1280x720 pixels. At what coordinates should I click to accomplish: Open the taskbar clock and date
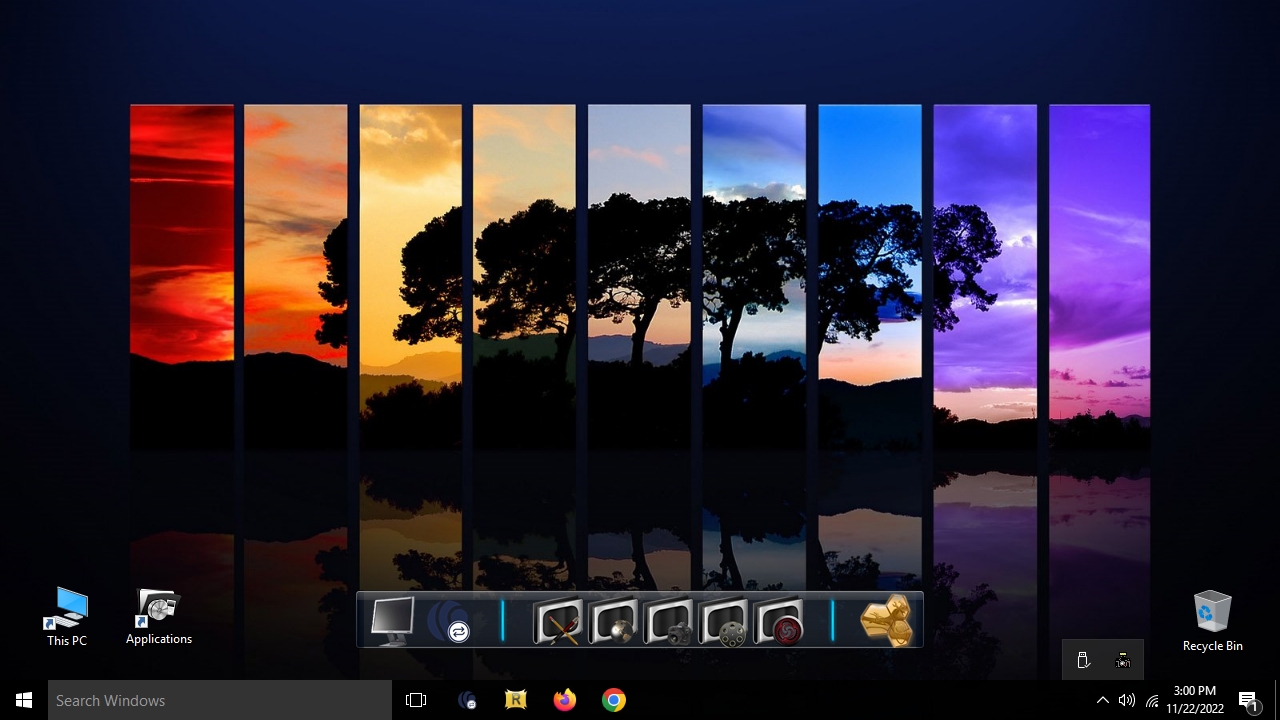pos(1195,700)
